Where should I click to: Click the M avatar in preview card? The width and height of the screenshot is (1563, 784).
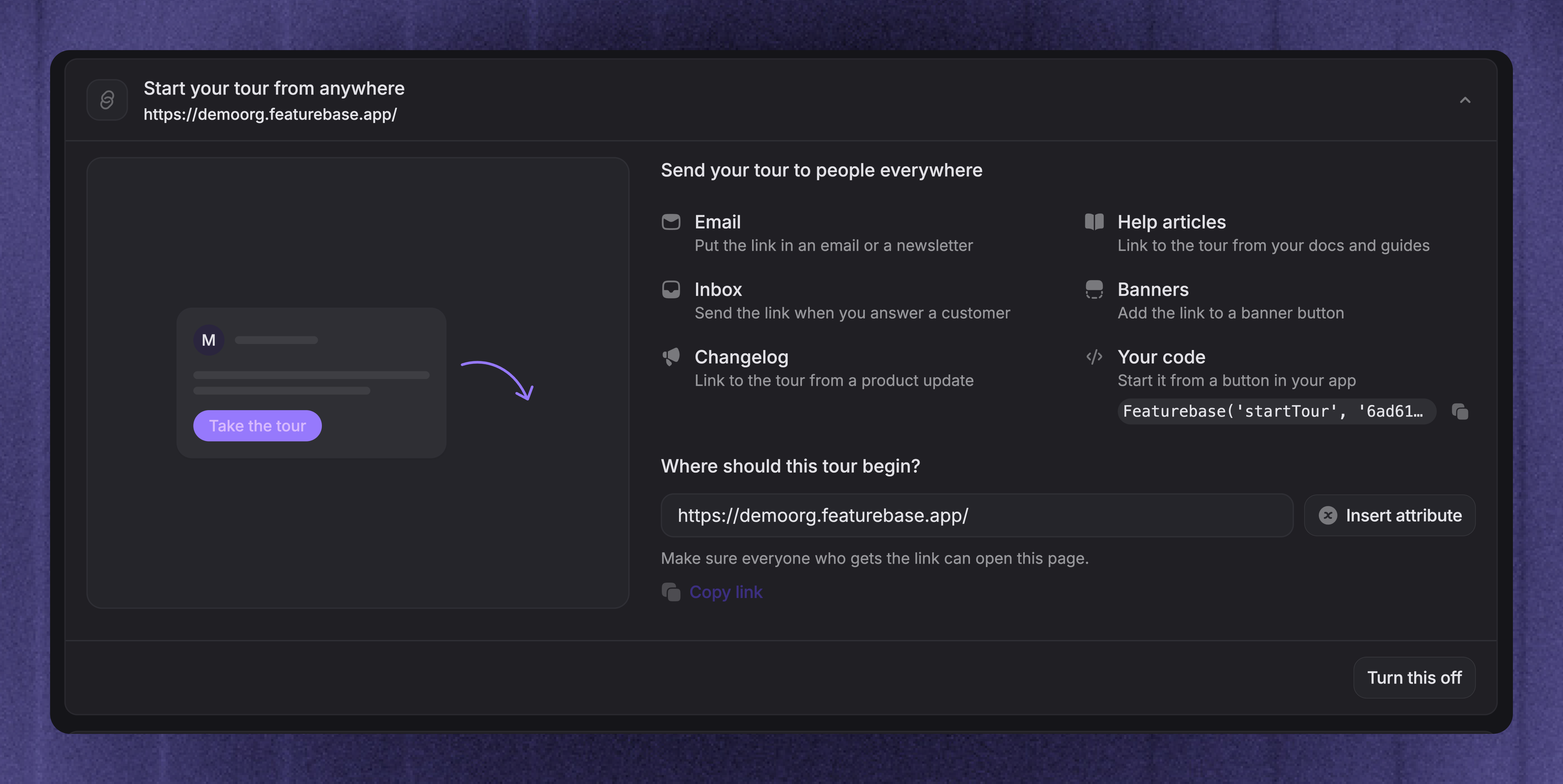pyautogui.click(x=209, y=340)
